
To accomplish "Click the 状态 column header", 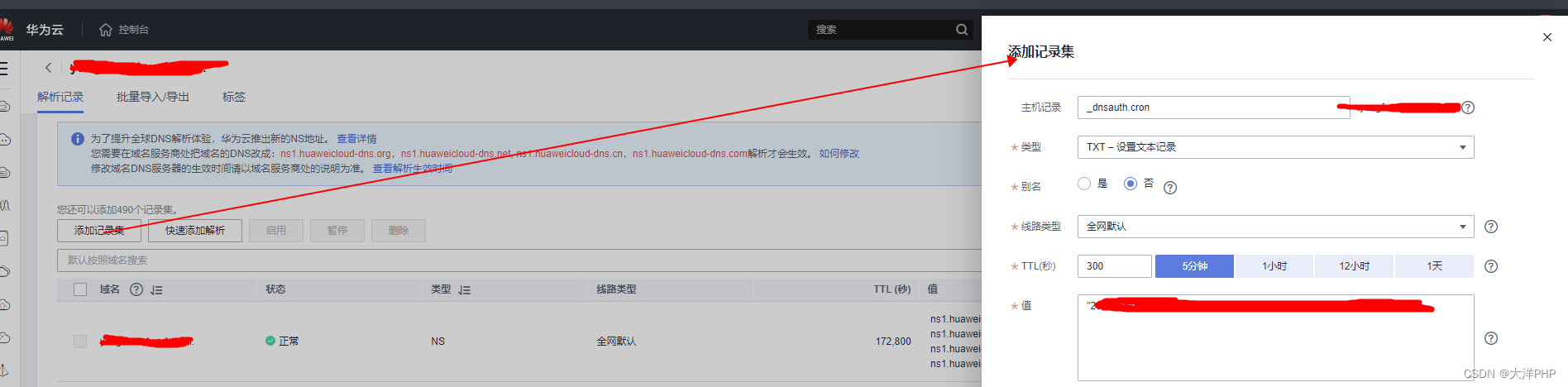I will (275, 289).
